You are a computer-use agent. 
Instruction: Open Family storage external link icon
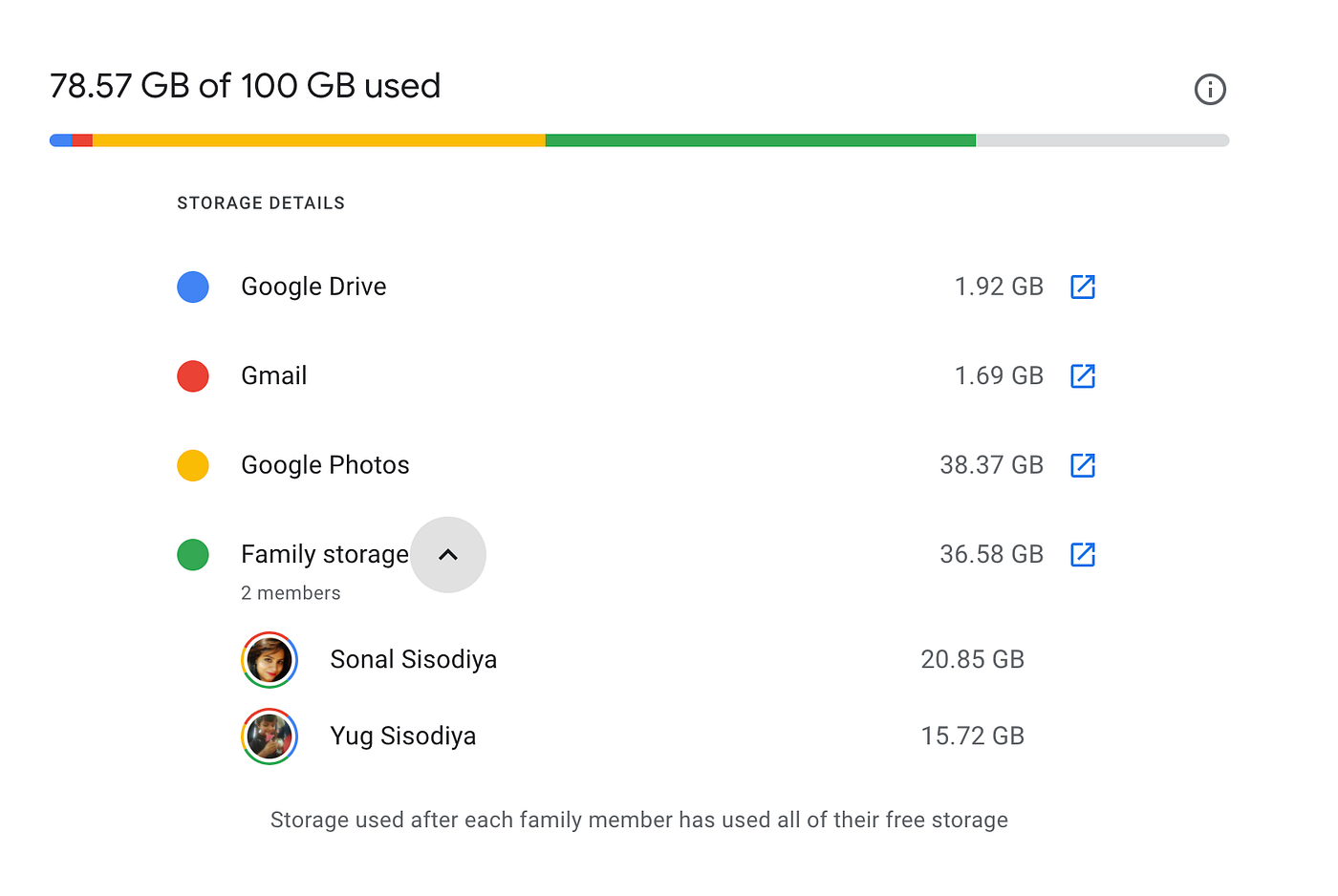pos(1083,555)
